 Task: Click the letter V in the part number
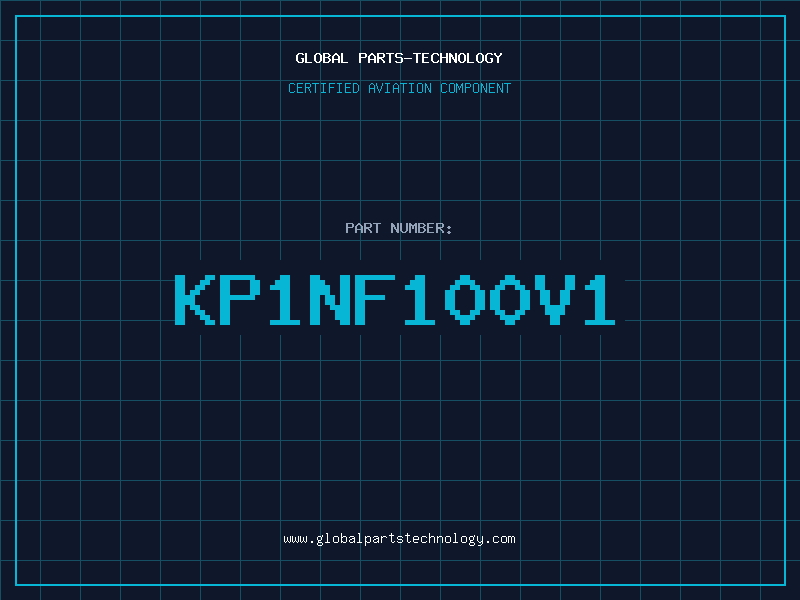pyautogui.click(x=556, y=299)
